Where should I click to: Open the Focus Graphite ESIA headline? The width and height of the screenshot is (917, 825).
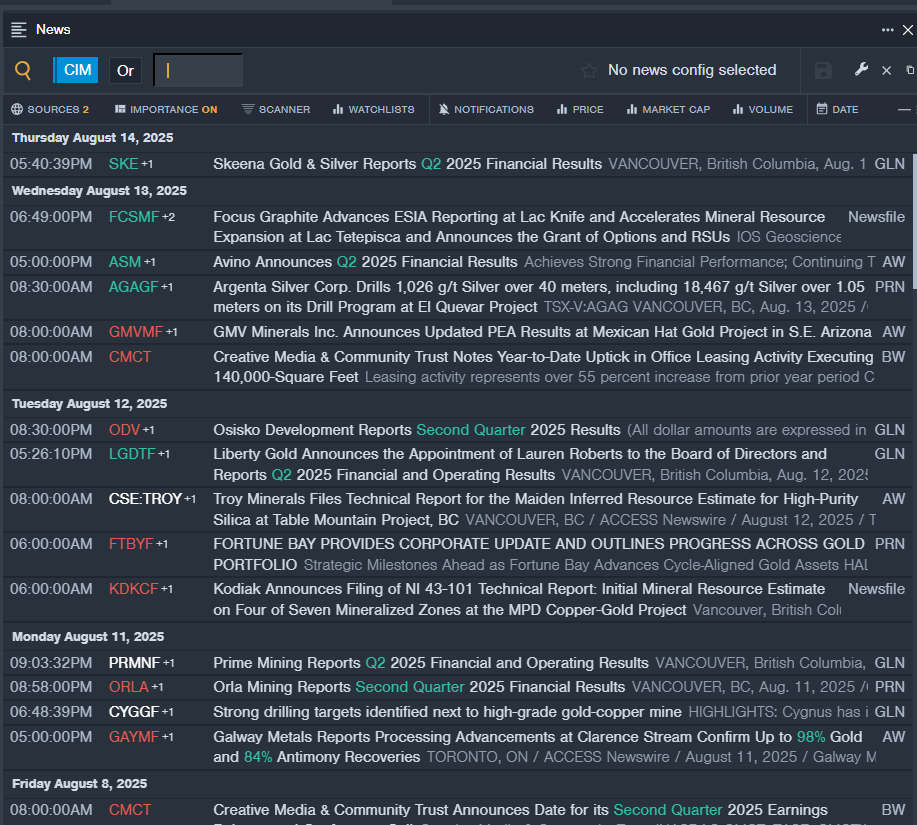tap(519, 227)
